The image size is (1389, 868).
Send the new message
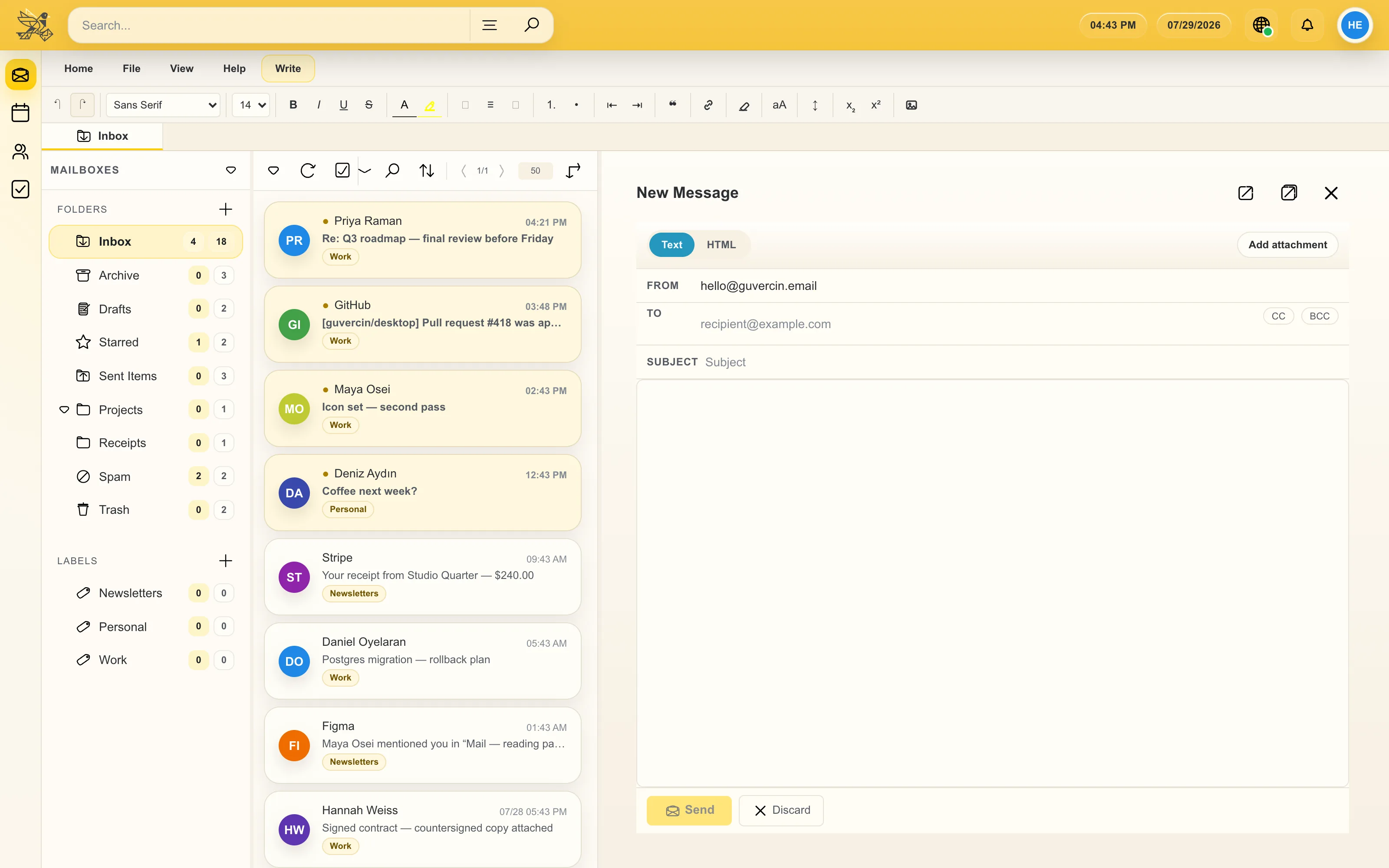click(689, 810)
